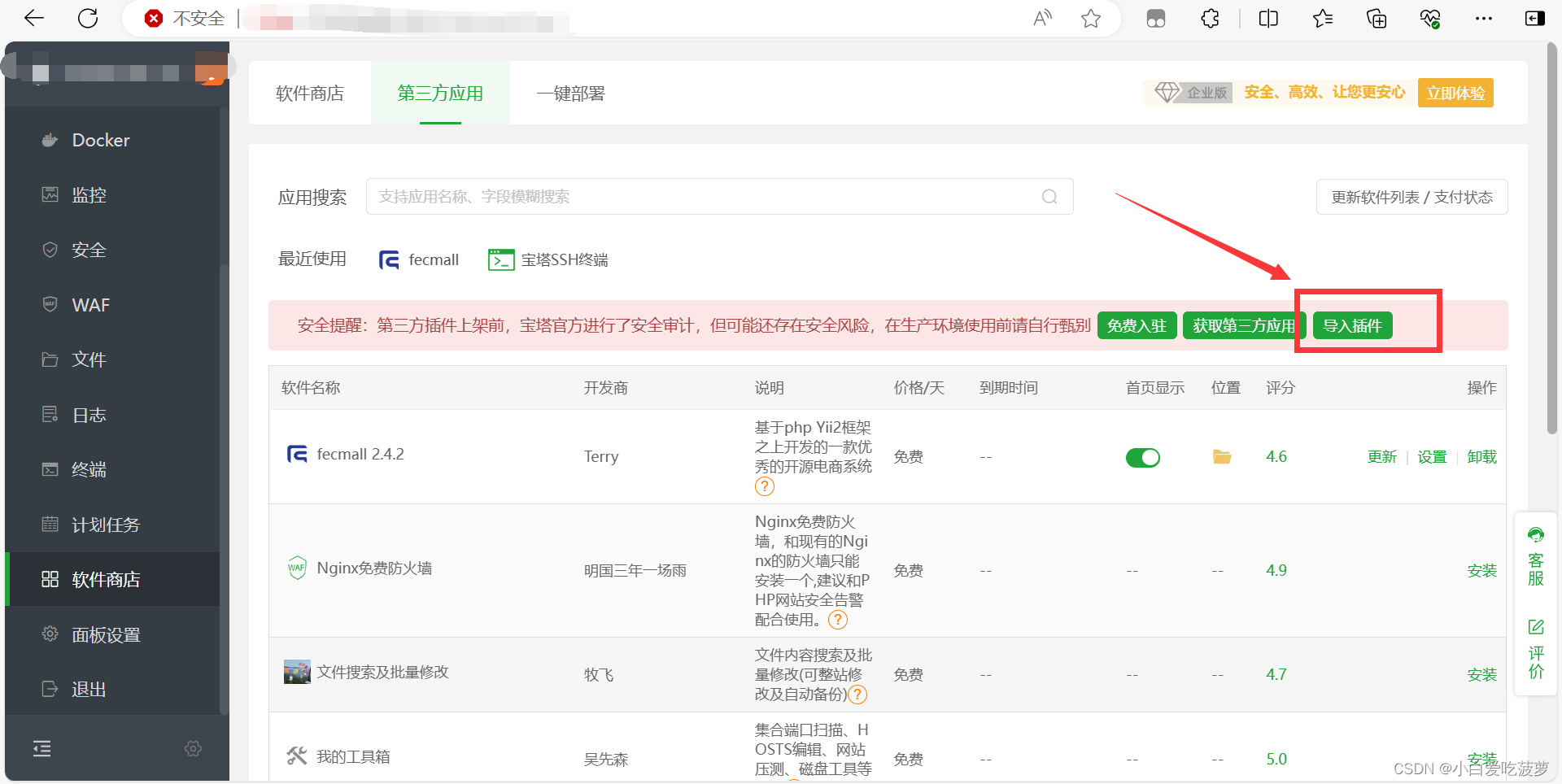
Task: Click the 导入插件 button
Action: pos(1350,325)
